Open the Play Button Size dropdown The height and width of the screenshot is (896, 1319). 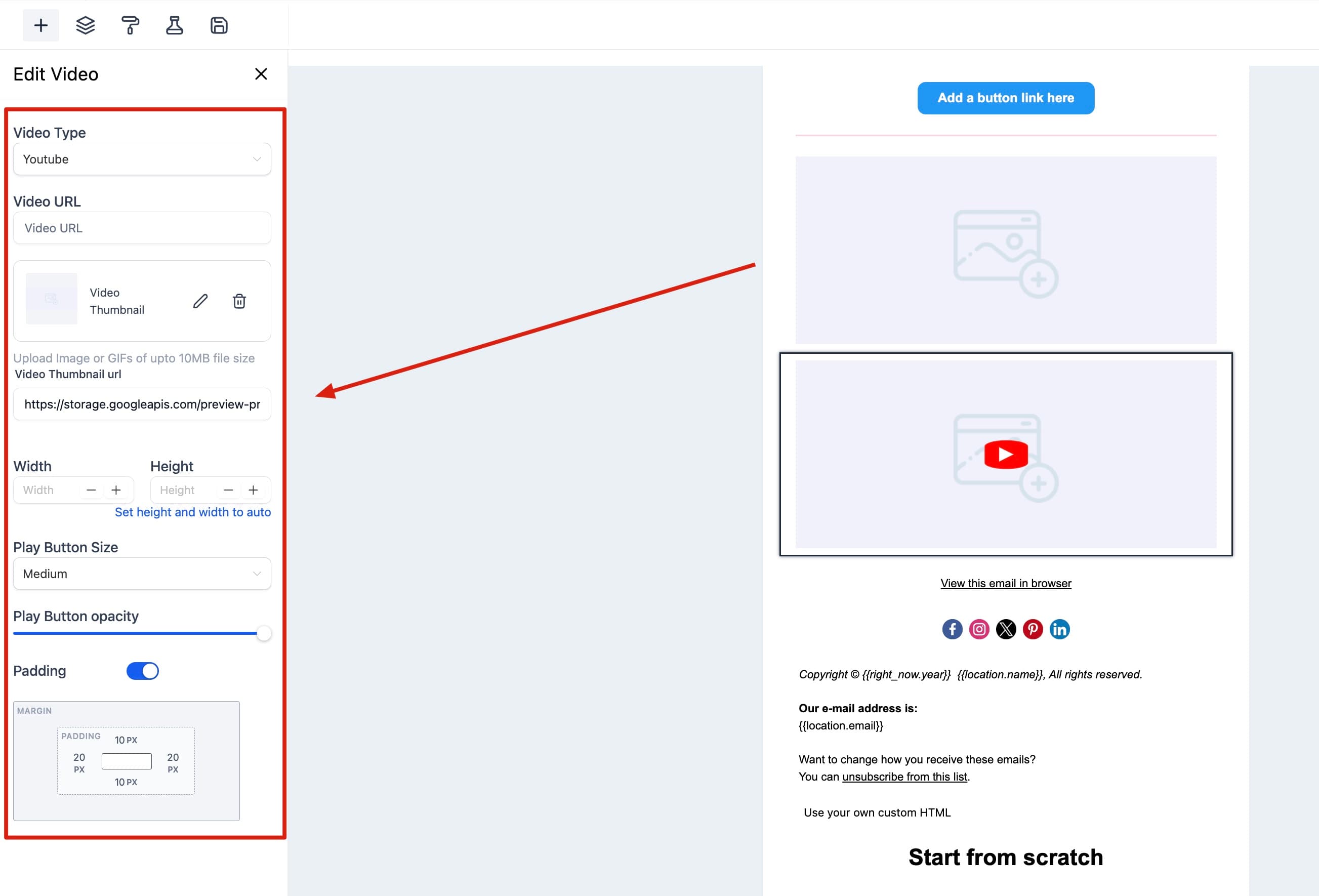click(x=142, y=574)
